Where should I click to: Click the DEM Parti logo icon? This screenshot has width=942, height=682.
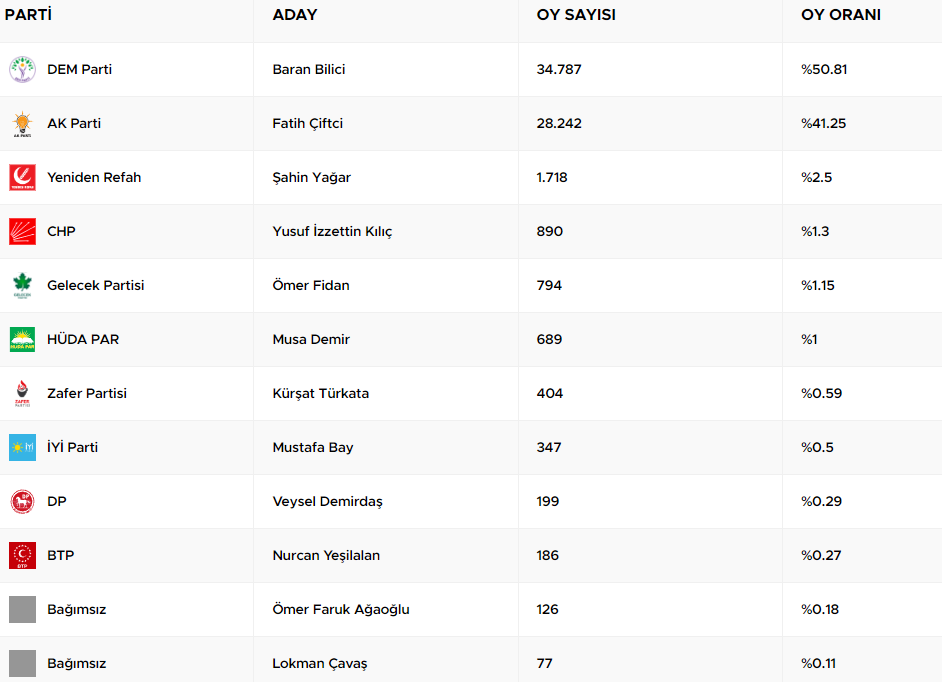pos(22,70)
